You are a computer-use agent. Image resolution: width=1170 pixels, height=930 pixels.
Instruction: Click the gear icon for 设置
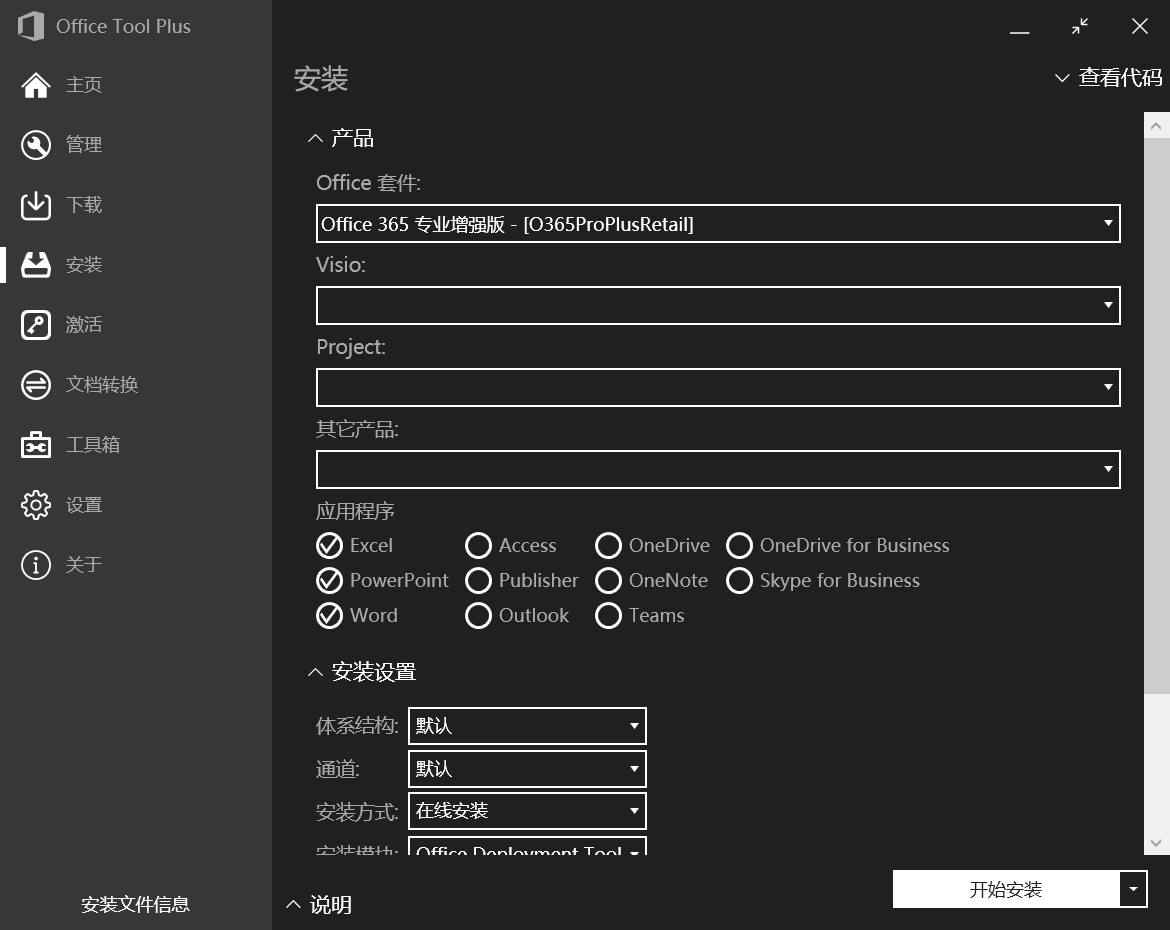point(36,505)
